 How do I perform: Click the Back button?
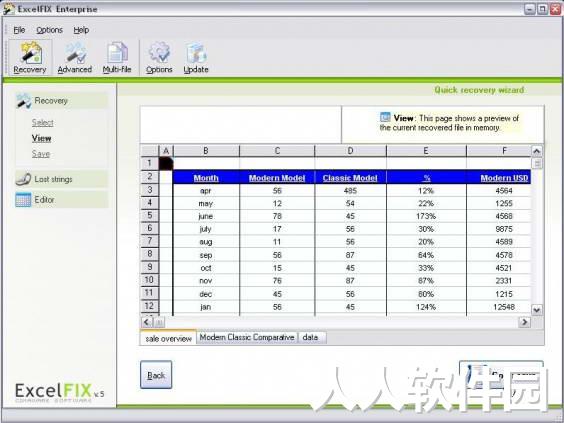point(156,375)
